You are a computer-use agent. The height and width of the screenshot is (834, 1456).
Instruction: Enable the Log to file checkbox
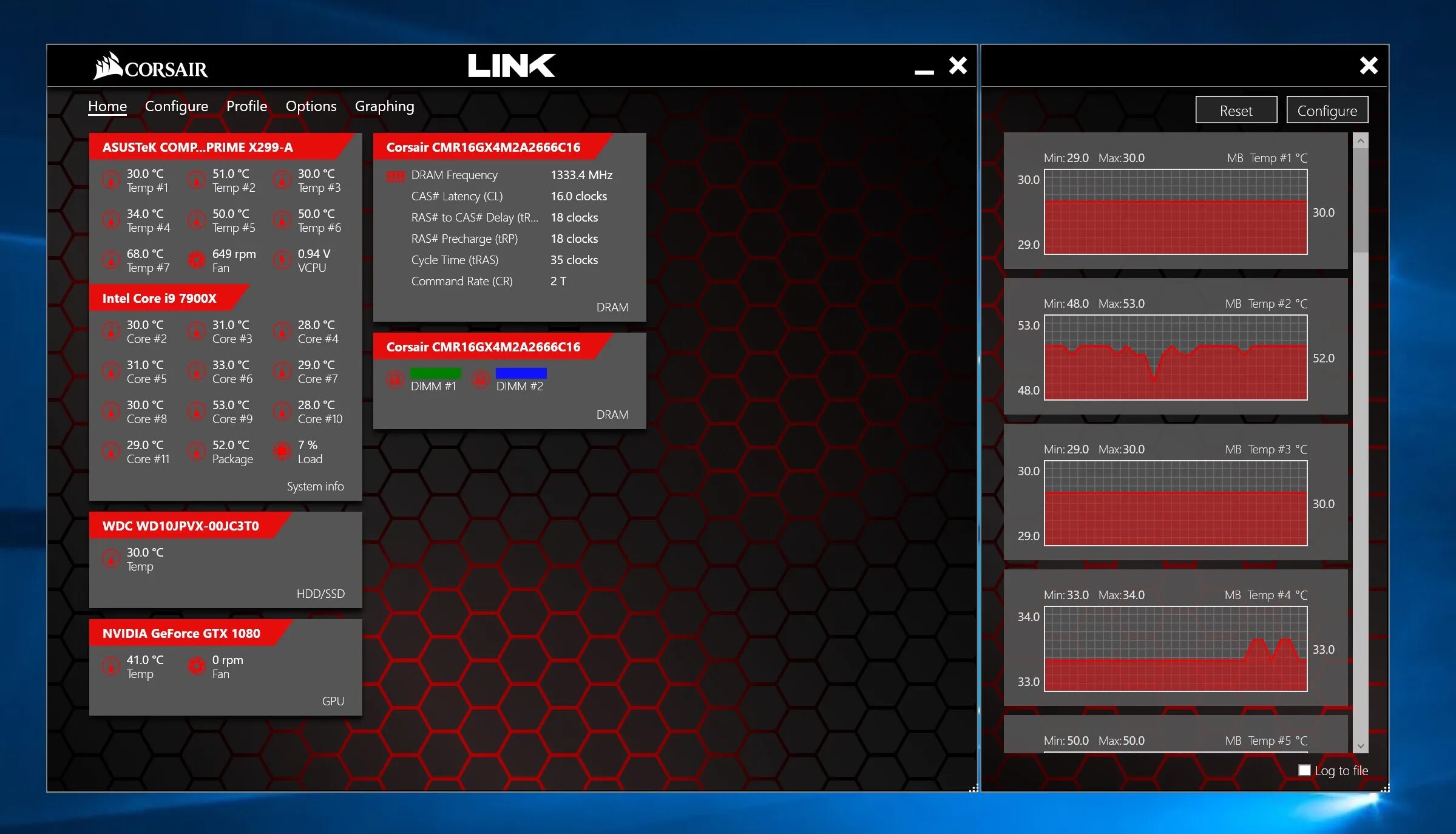pyautogui.click(x=1304, y=770)
